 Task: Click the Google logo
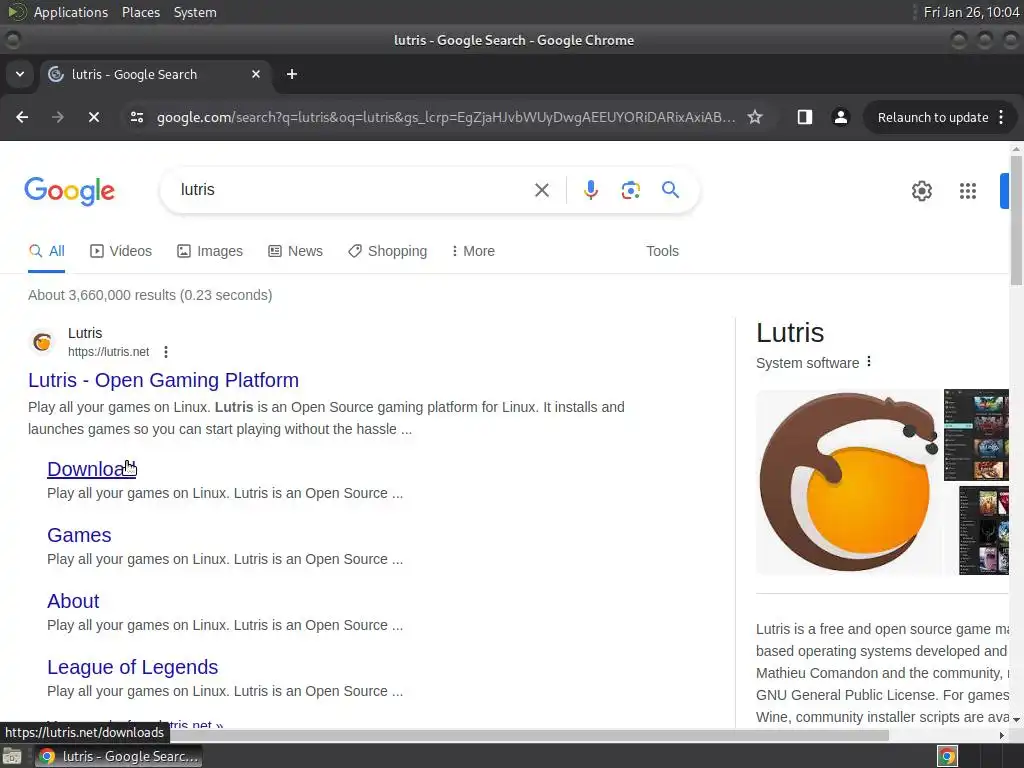[x=69, y=191]
